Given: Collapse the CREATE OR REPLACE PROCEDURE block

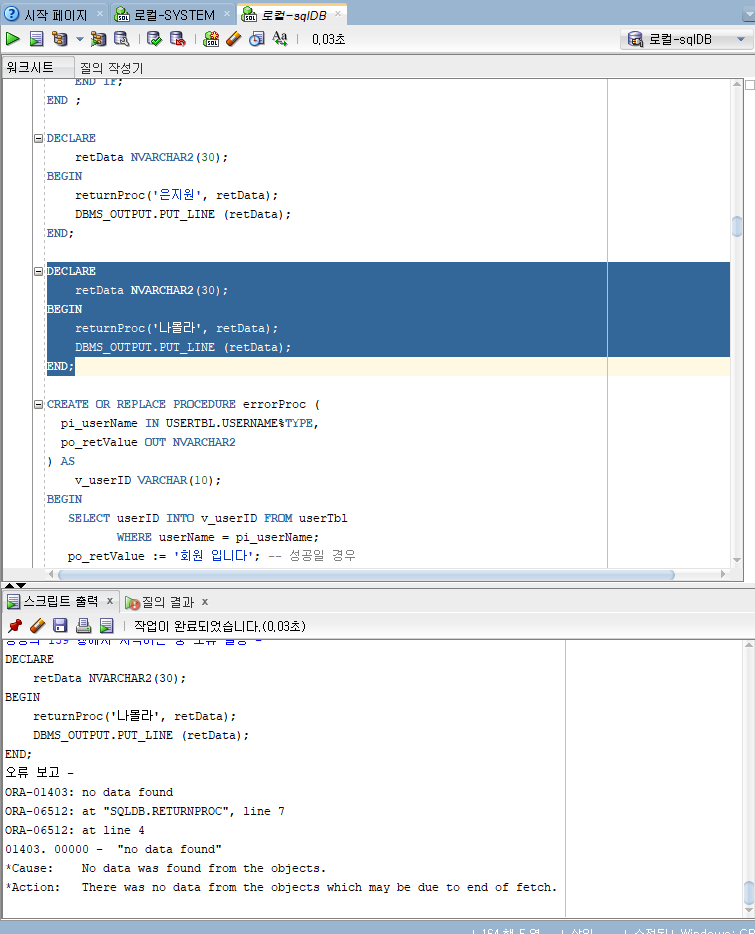Looking at the screenshot, I should (x=39, y=404).
